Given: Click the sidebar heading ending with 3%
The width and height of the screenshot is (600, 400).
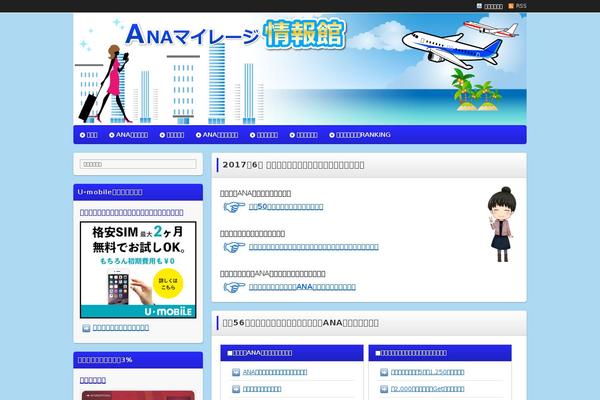Looking at the screenshot, I should coord(138,360).
